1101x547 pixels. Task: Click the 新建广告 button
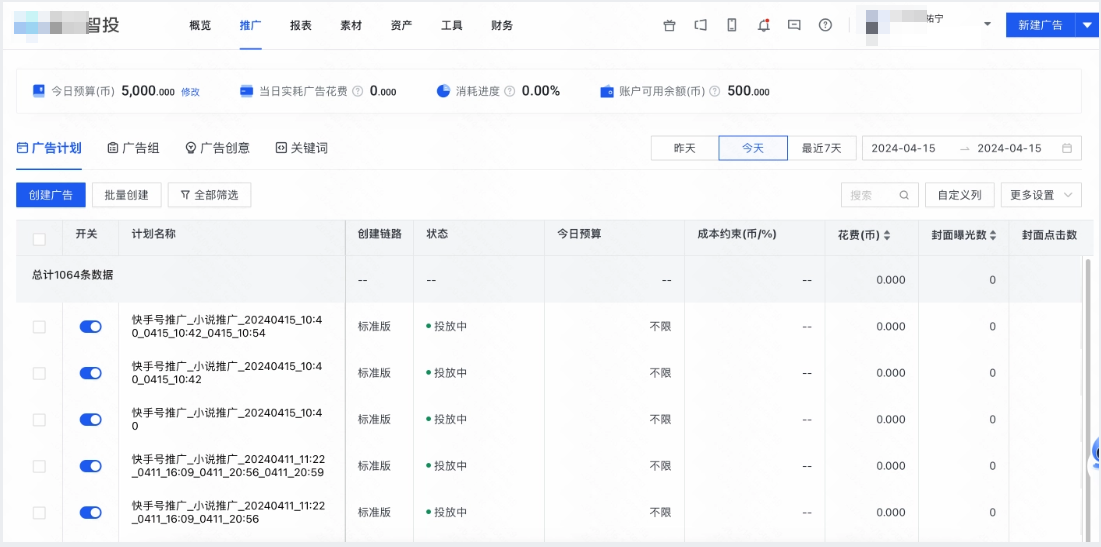(x=1041, y=25)
